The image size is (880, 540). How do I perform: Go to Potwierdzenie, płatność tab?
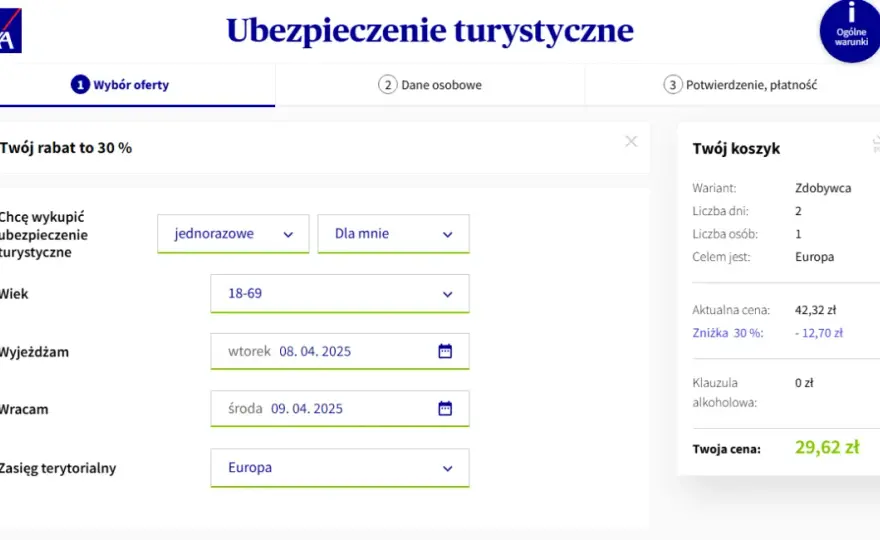[x=732, y=85]
